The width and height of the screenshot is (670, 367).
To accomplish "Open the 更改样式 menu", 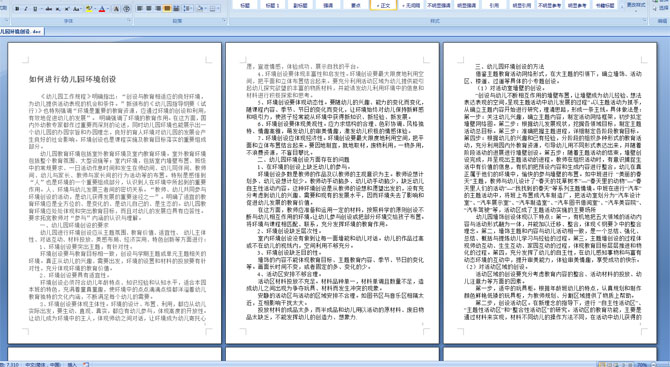I will click(636, 5).
